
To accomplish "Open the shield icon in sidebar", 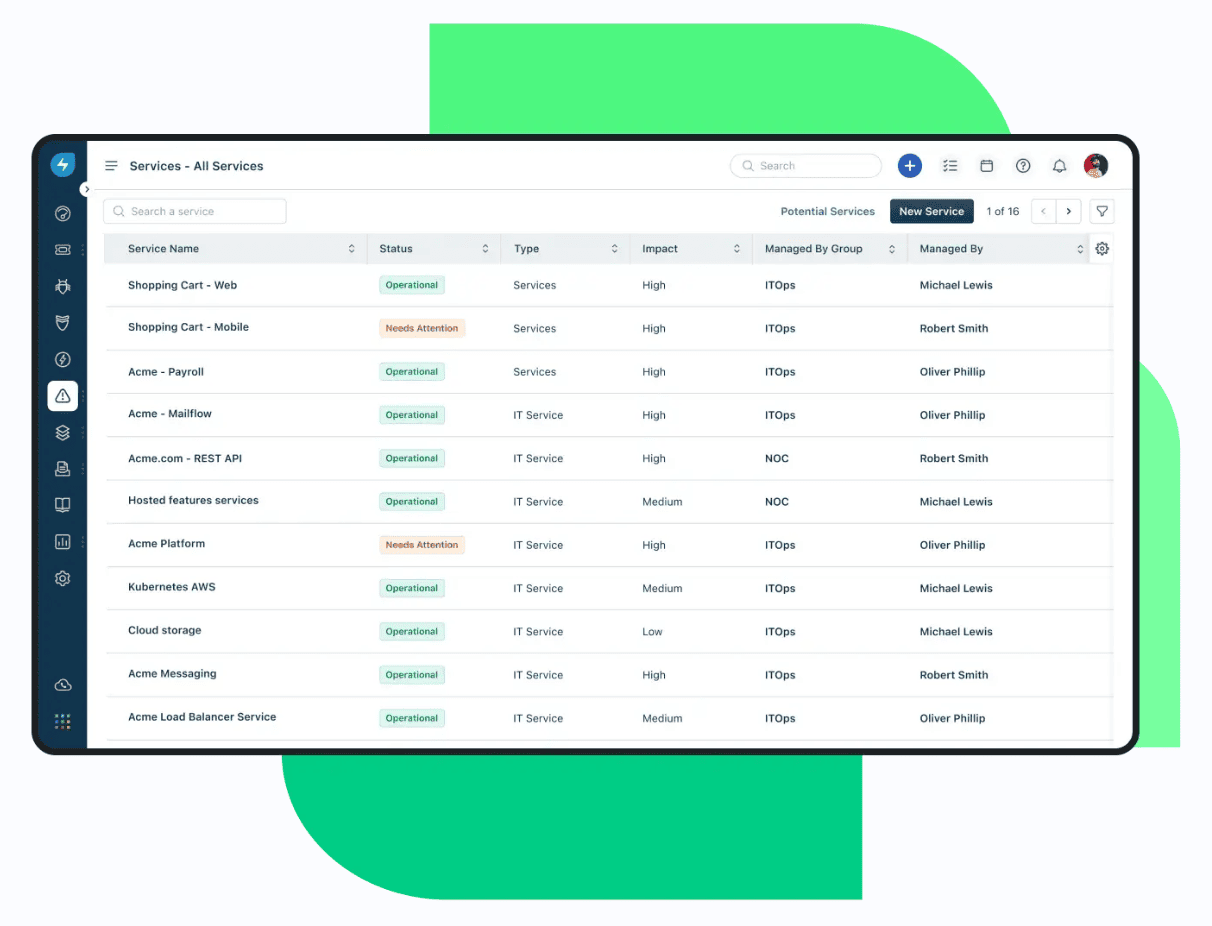I will point(63,323).
